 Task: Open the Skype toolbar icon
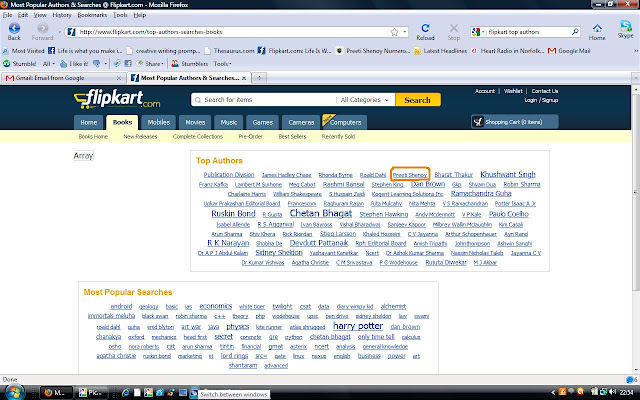coord(626,26)
